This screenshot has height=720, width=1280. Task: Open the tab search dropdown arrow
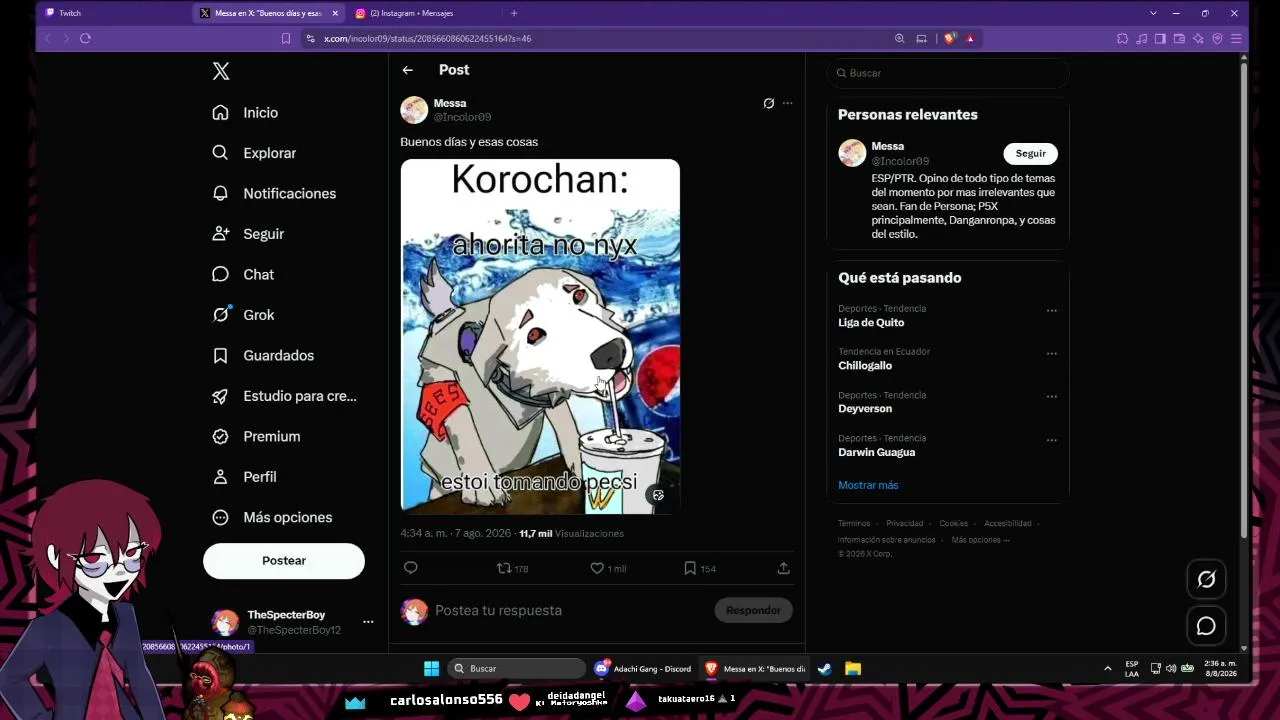1153,13
